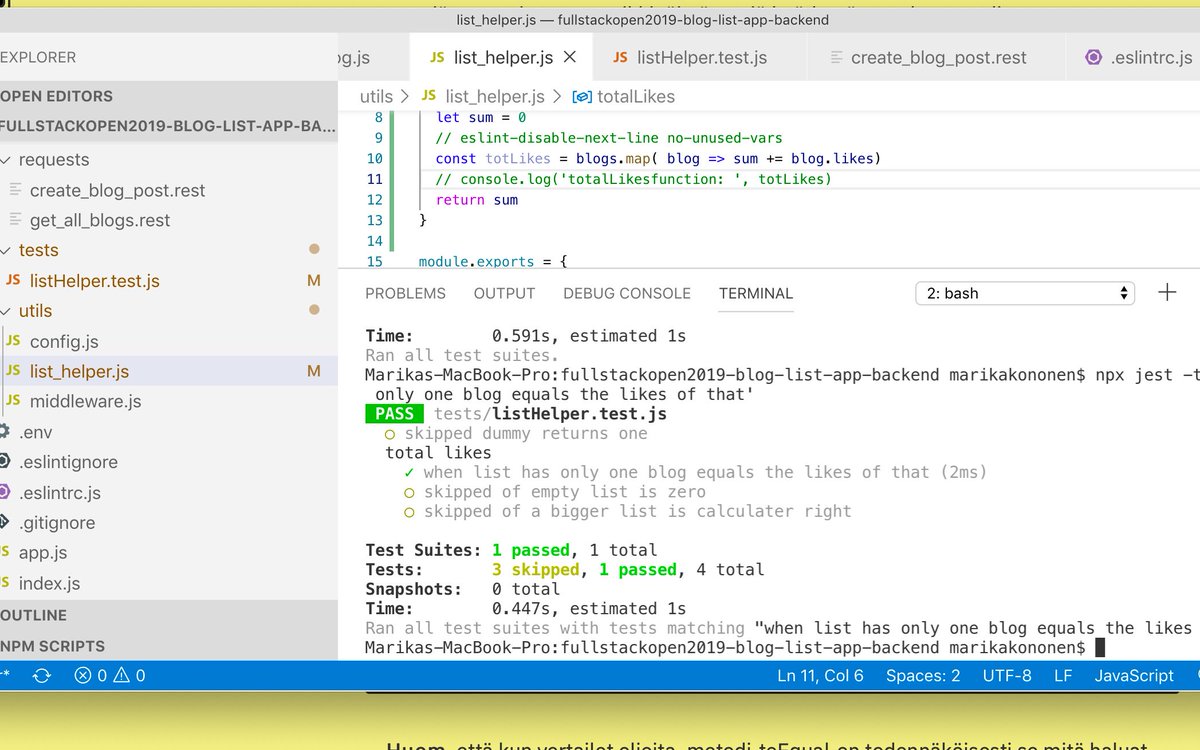Click 'Test Suites: 1 passed, 1 total' line
Screen dimensions: 1200x750
point(511,550)
